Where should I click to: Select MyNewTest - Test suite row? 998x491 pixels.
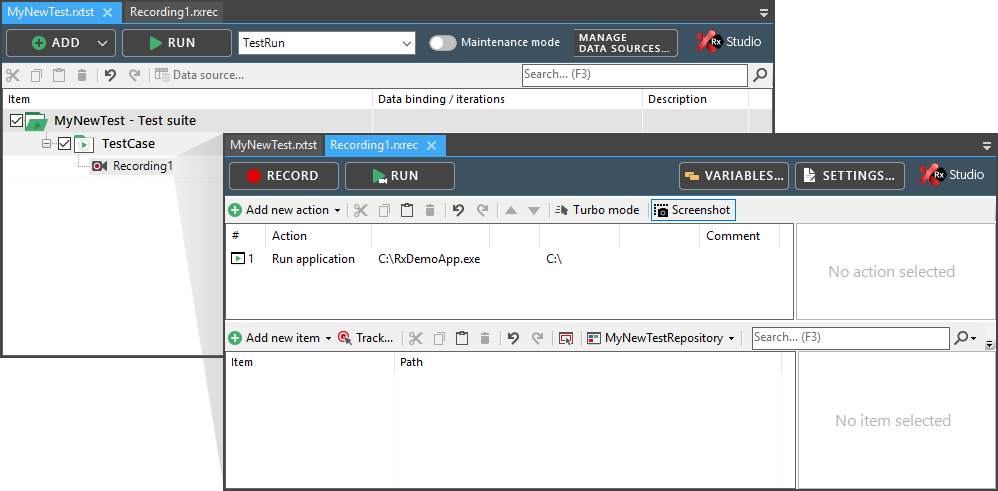pos(388,120)
